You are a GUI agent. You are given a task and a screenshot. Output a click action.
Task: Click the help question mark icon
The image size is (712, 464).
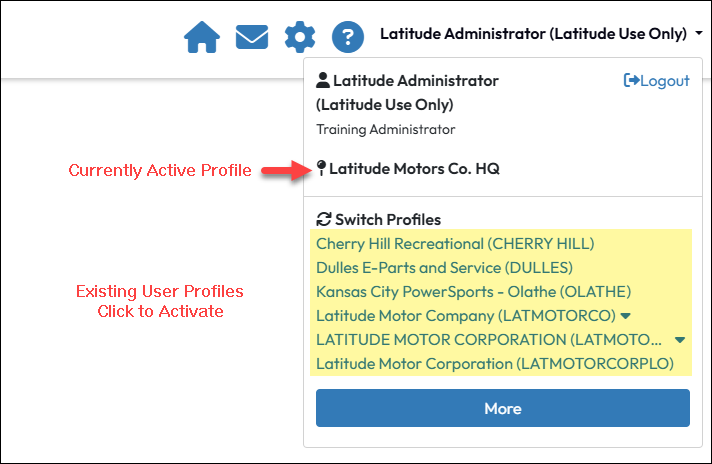coord(347,37)
